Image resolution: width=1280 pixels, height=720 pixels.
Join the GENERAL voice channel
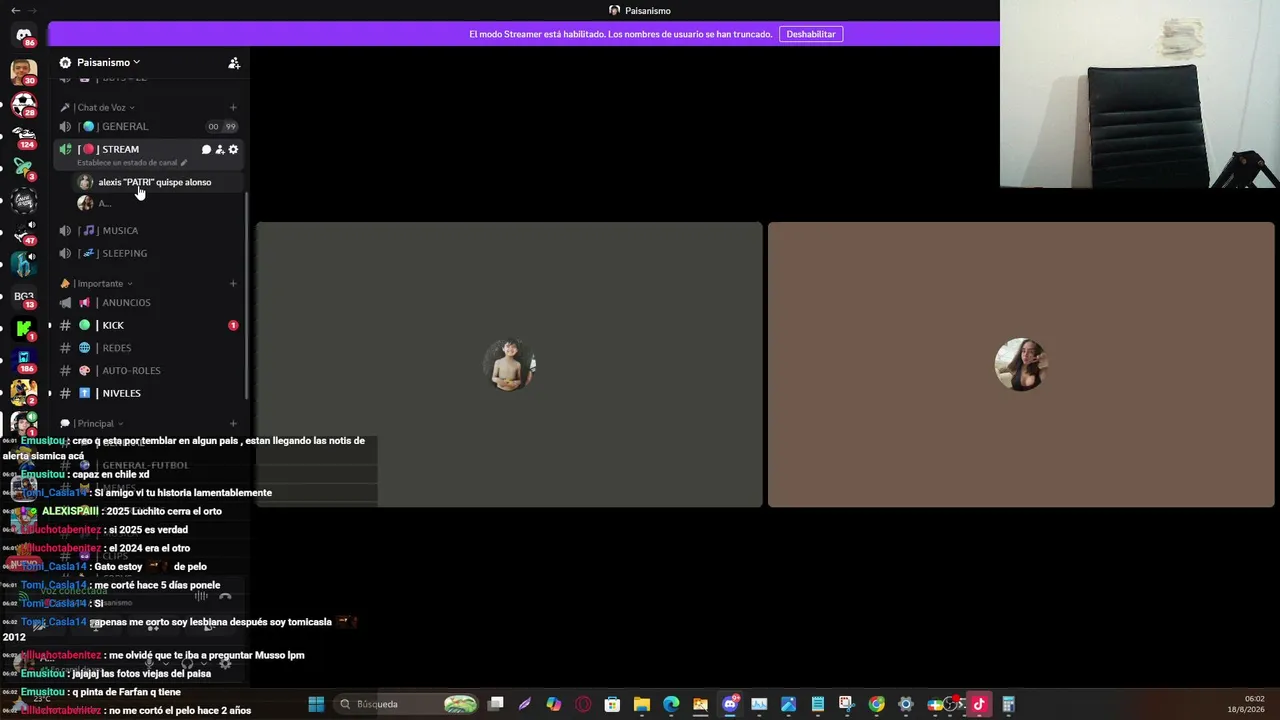[x=147, y=127]
